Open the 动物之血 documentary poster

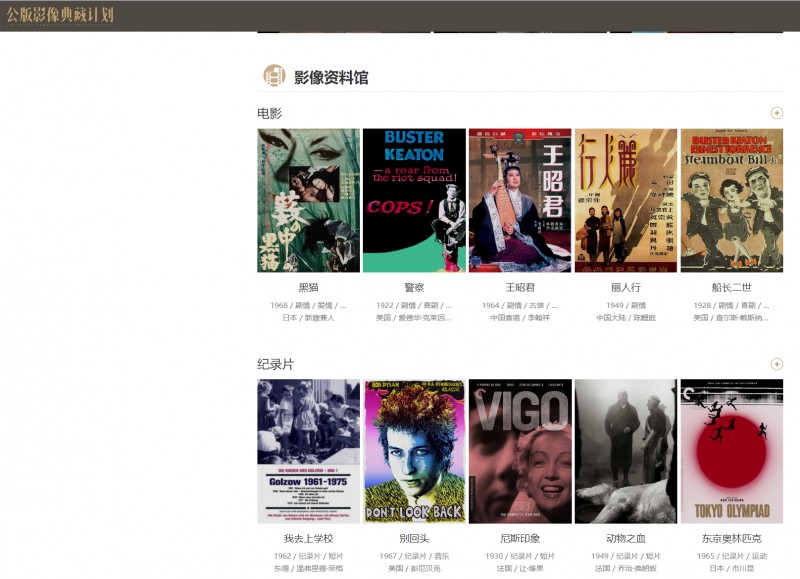(x=626, y=450)
